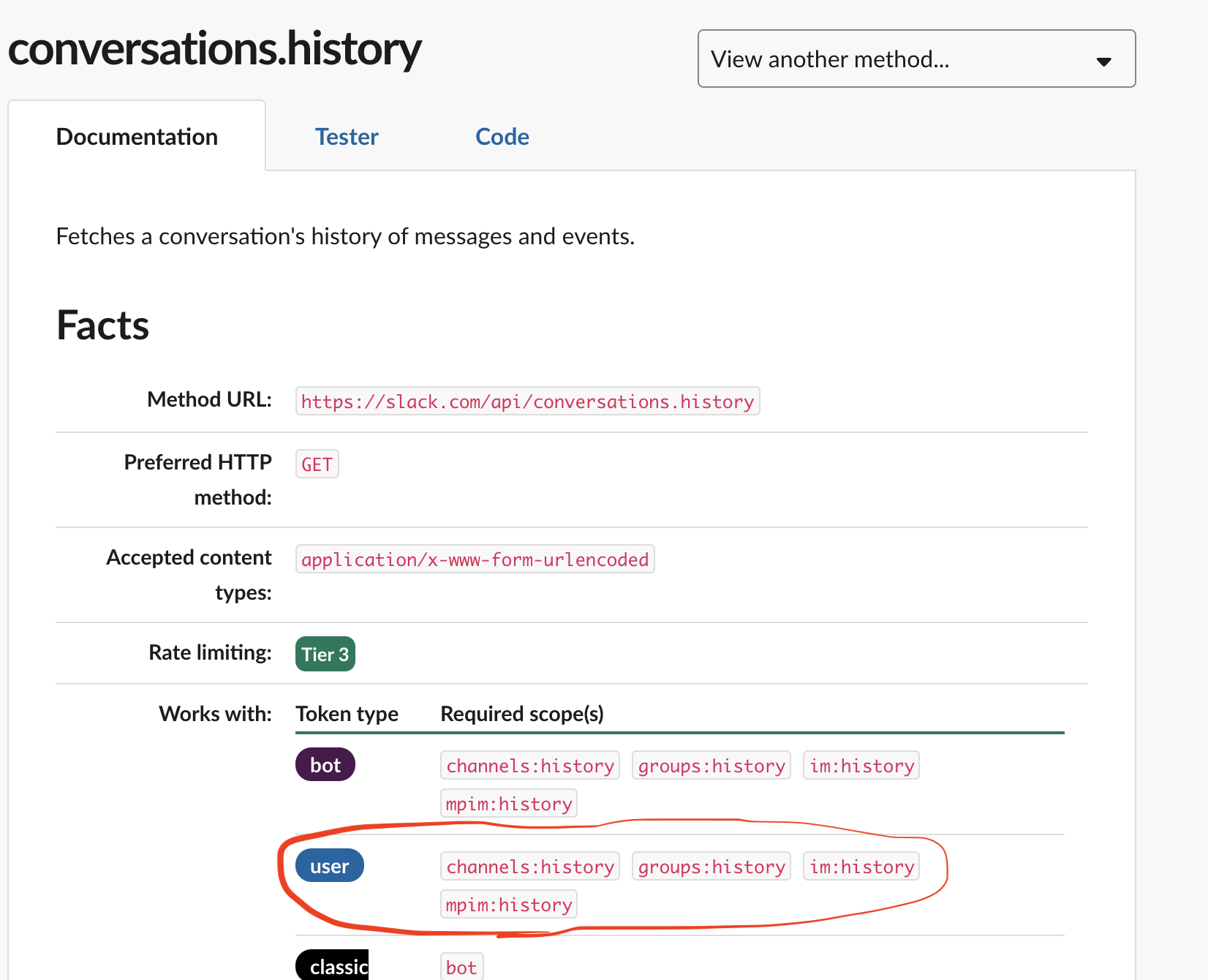This screenshot has height=980, width=1208.
Task: Click the bot token type badge
Action: point(325,765)
